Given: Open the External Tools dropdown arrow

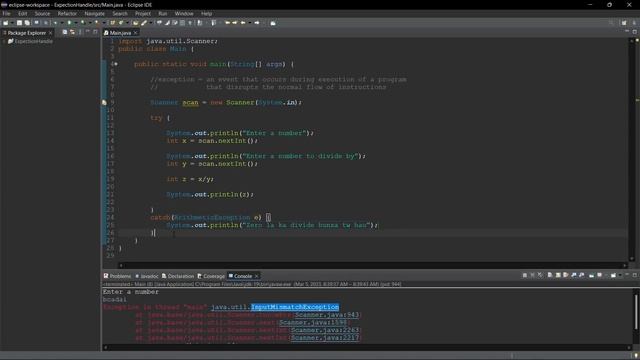Looking at the screenshot, I should coord(104,23).
